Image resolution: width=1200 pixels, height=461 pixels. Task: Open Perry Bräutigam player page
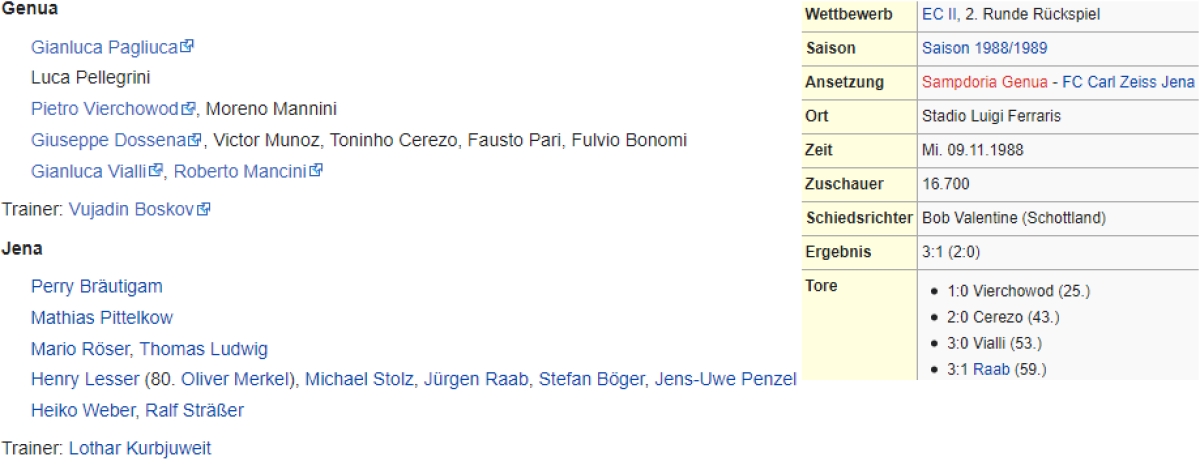pyautogui.click(x=96, y=286)
